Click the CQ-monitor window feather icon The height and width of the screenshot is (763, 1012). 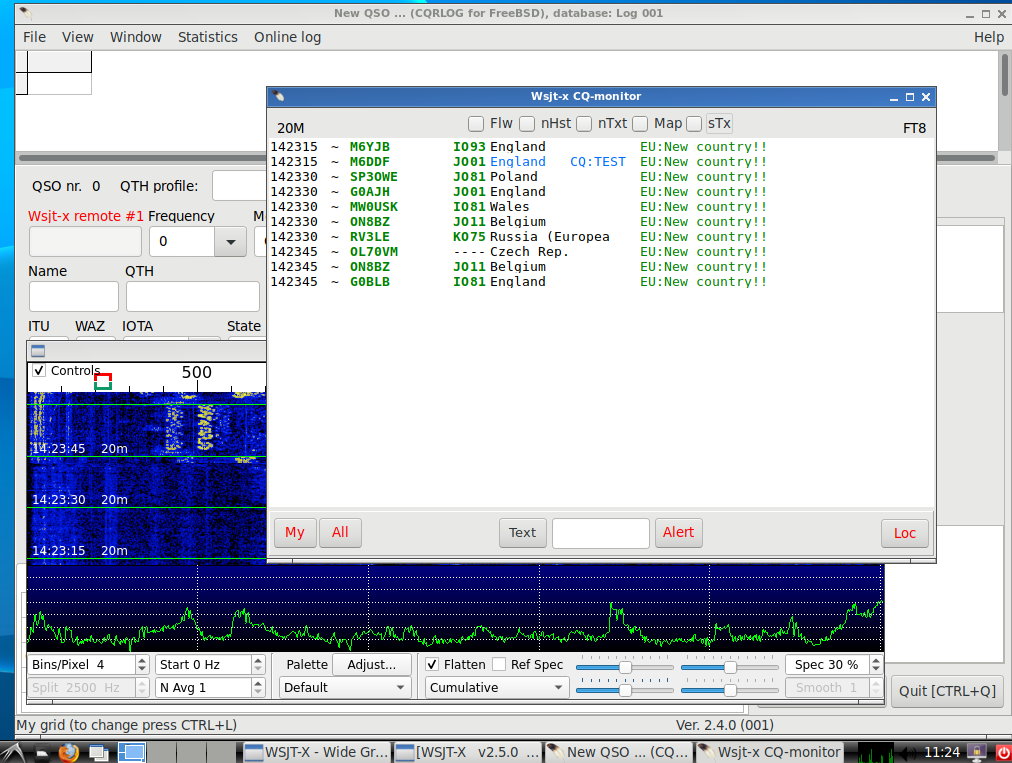click(x=279, y=97)
